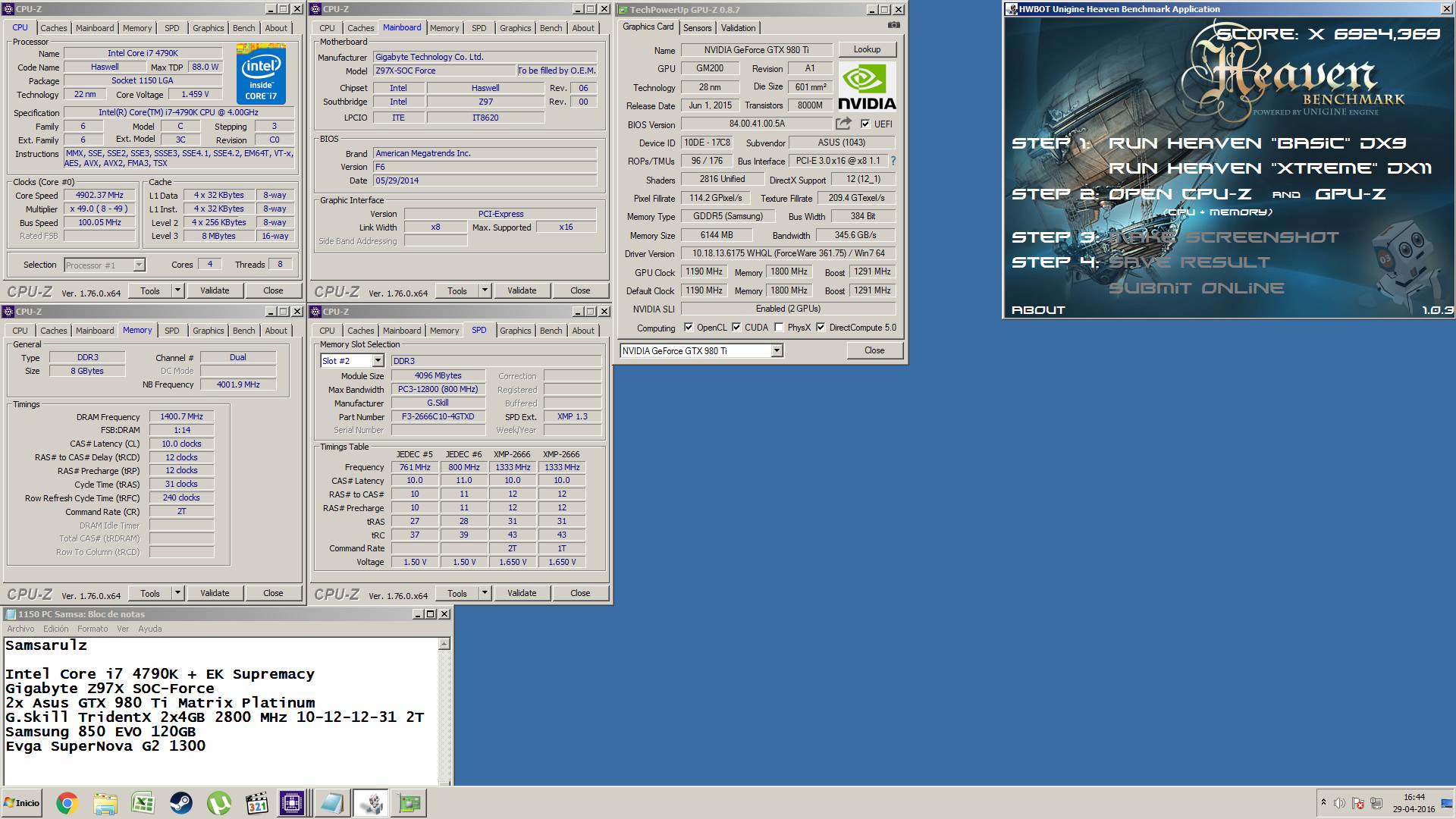Expand Tools arrow in the Memory window
Image resolution: width=1456 pixels, height=819 pixels.
177,593
